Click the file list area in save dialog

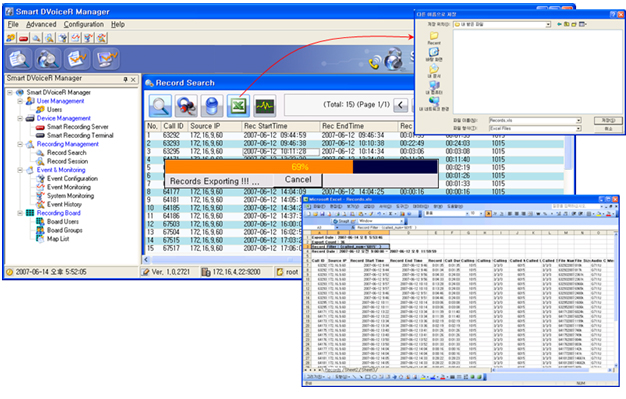pos(537,72)
